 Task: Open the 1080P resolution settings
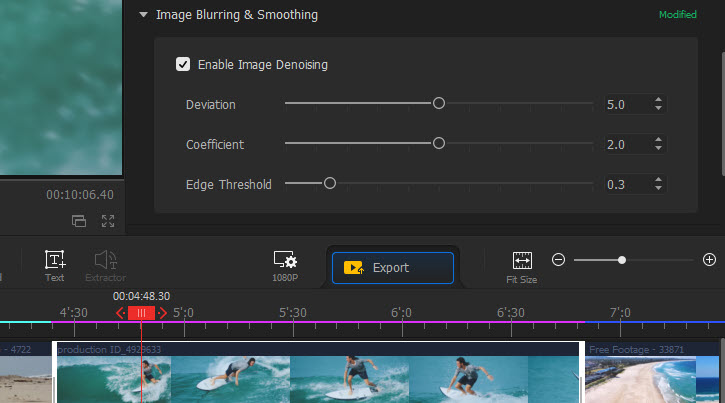click(285, 261)
